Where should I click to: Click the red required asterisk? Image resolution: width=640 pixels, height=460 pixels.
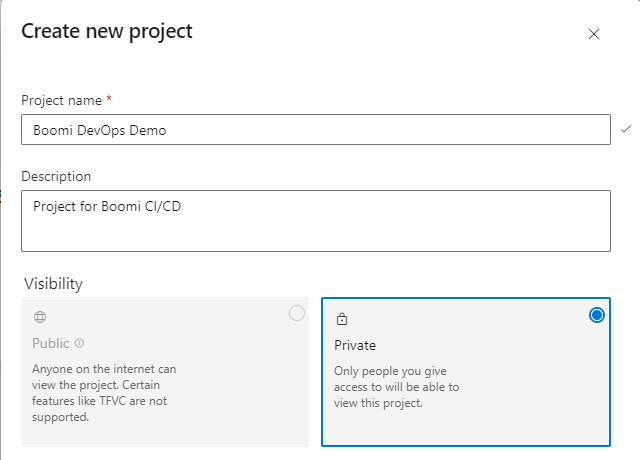coord(109,98)
